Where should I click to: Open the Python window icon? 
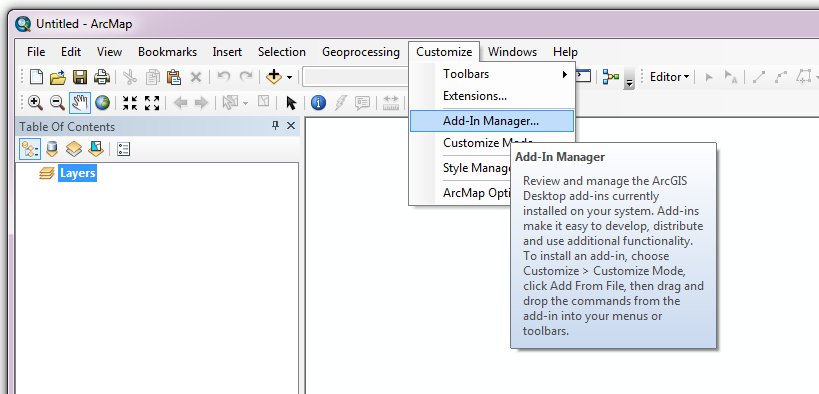tap(583, 76)
